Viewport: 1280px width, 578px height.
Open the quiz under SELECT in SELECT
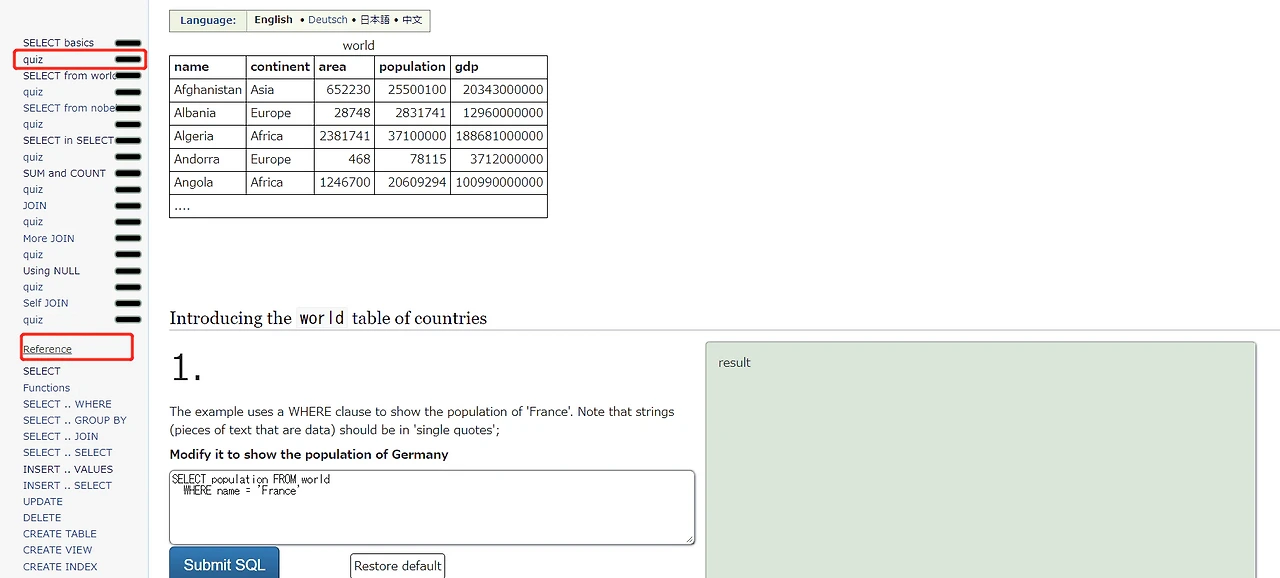coord(33,157)
